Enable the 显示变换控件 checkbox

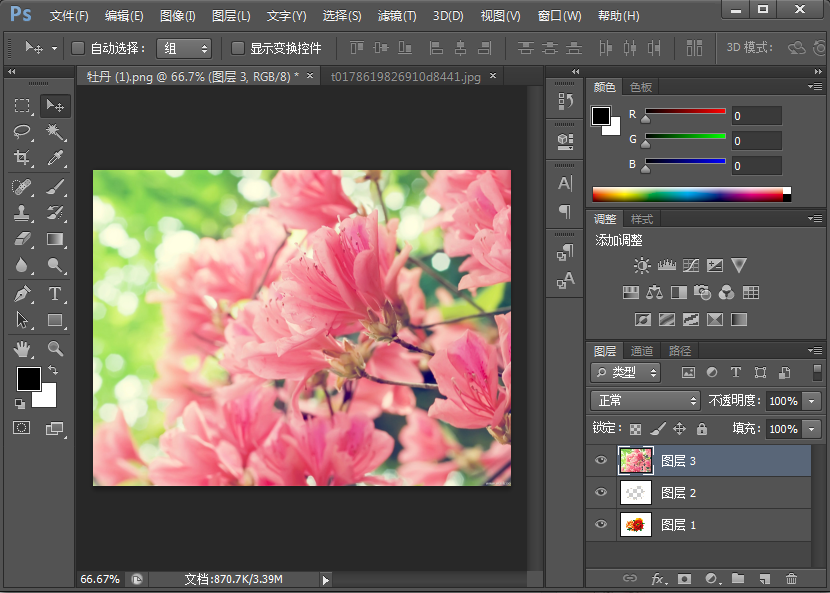click(x=238, y=48)
